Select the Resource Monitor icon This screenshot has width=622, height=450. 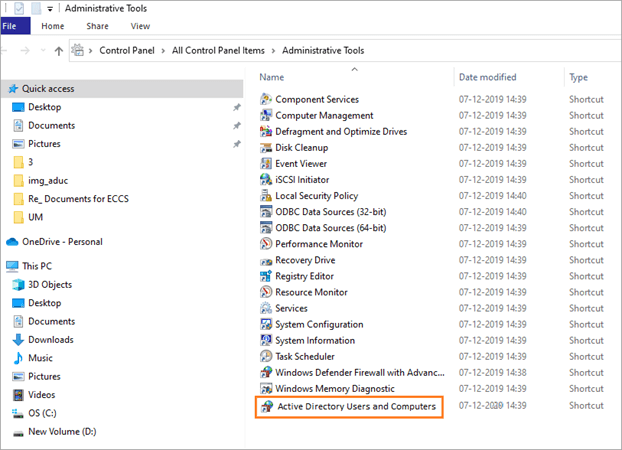tap(266, 292)
